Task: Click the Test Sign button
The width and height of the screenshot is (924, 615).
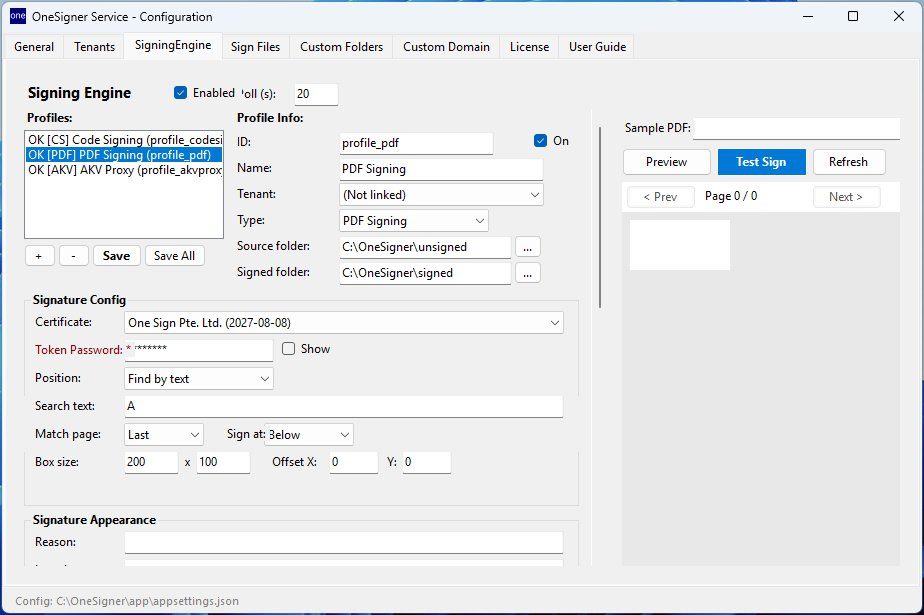Action: (x=761, y=162)
